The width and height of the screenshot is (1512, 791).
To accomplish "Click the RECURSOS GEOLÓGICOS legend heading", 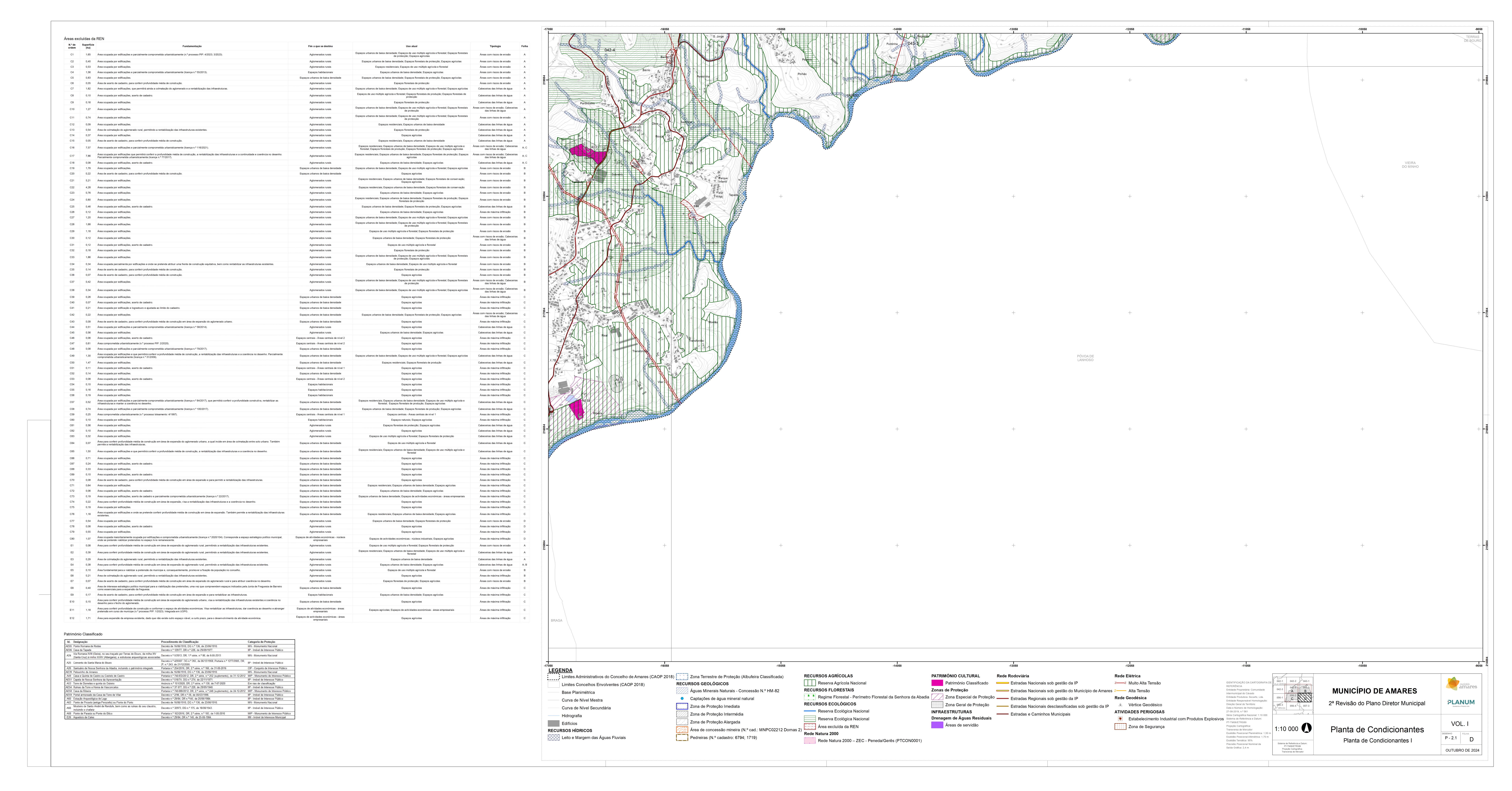I will 703,684.
